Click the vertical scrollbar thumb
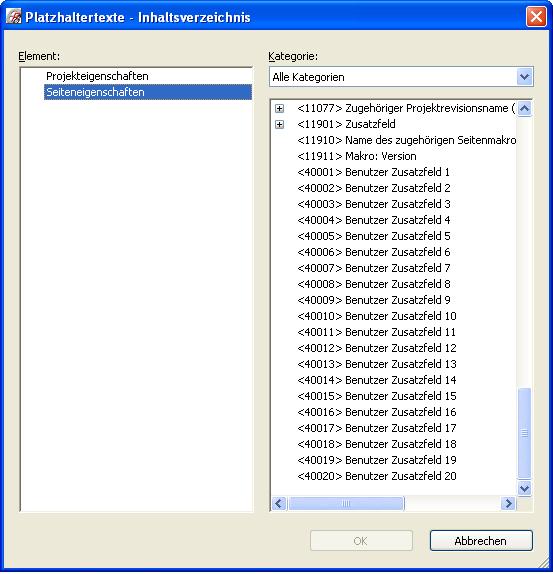Viewport: 553px width, 574px height. pyautogui.click(x=524, y=433)
